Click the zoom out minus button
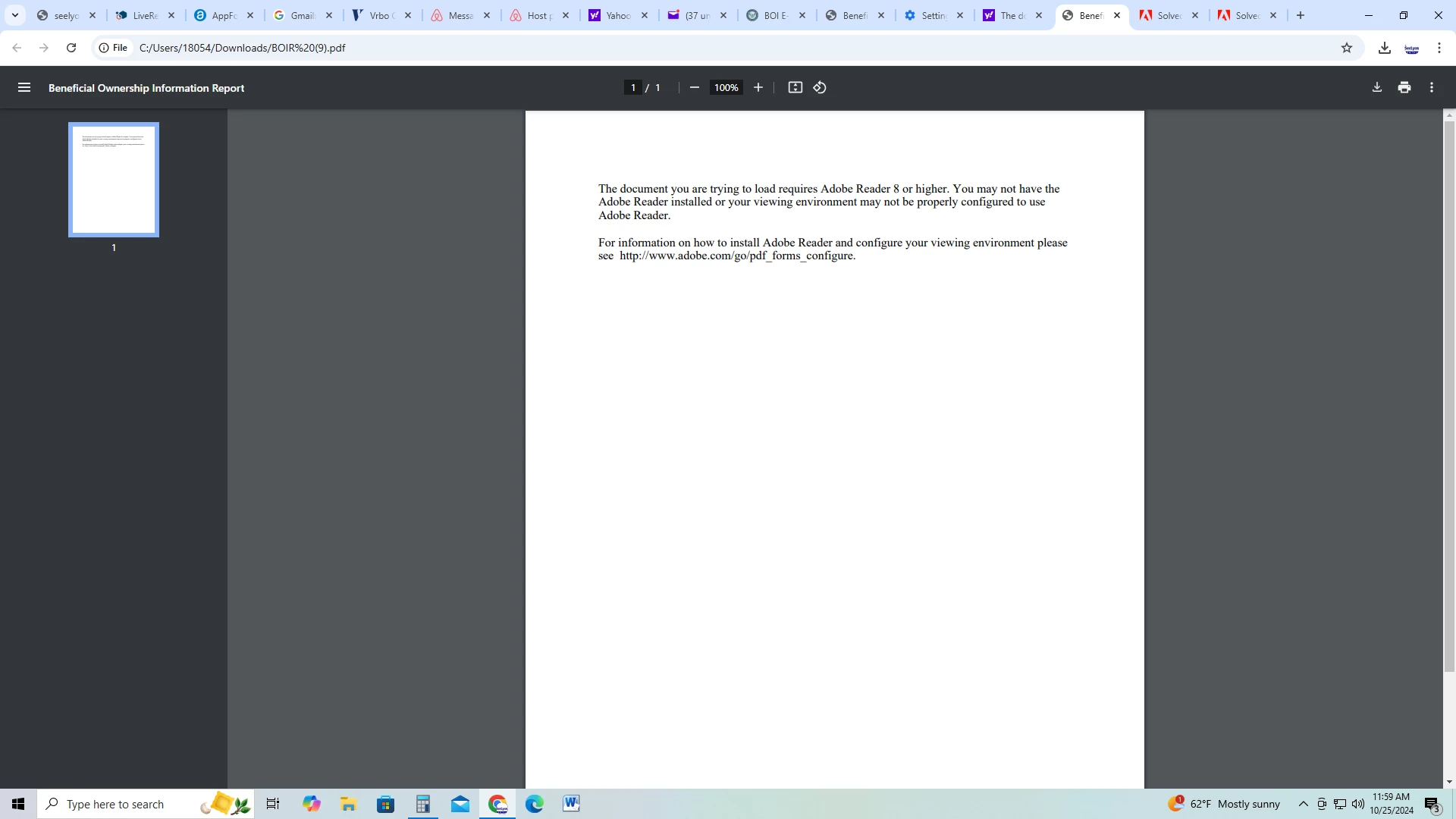This screenshot has height=819, width=1456. tap(694, 88)
